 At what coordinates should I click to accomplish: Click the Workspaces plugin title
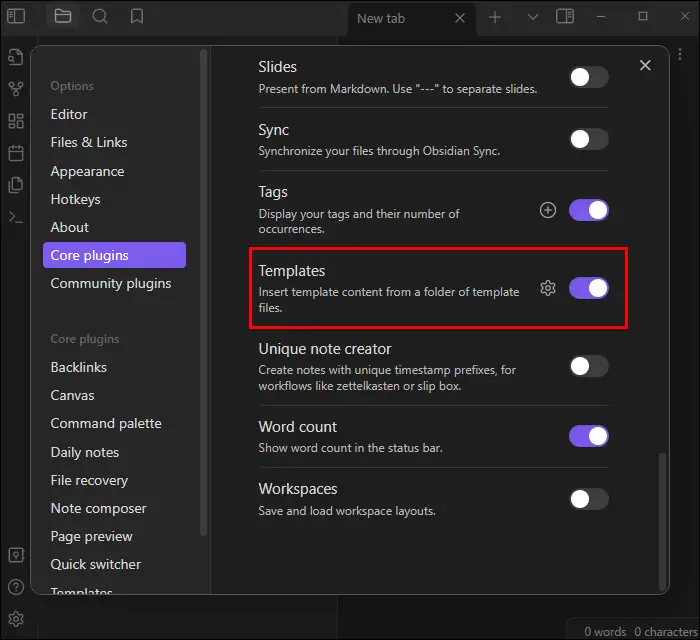pos(298,489)
